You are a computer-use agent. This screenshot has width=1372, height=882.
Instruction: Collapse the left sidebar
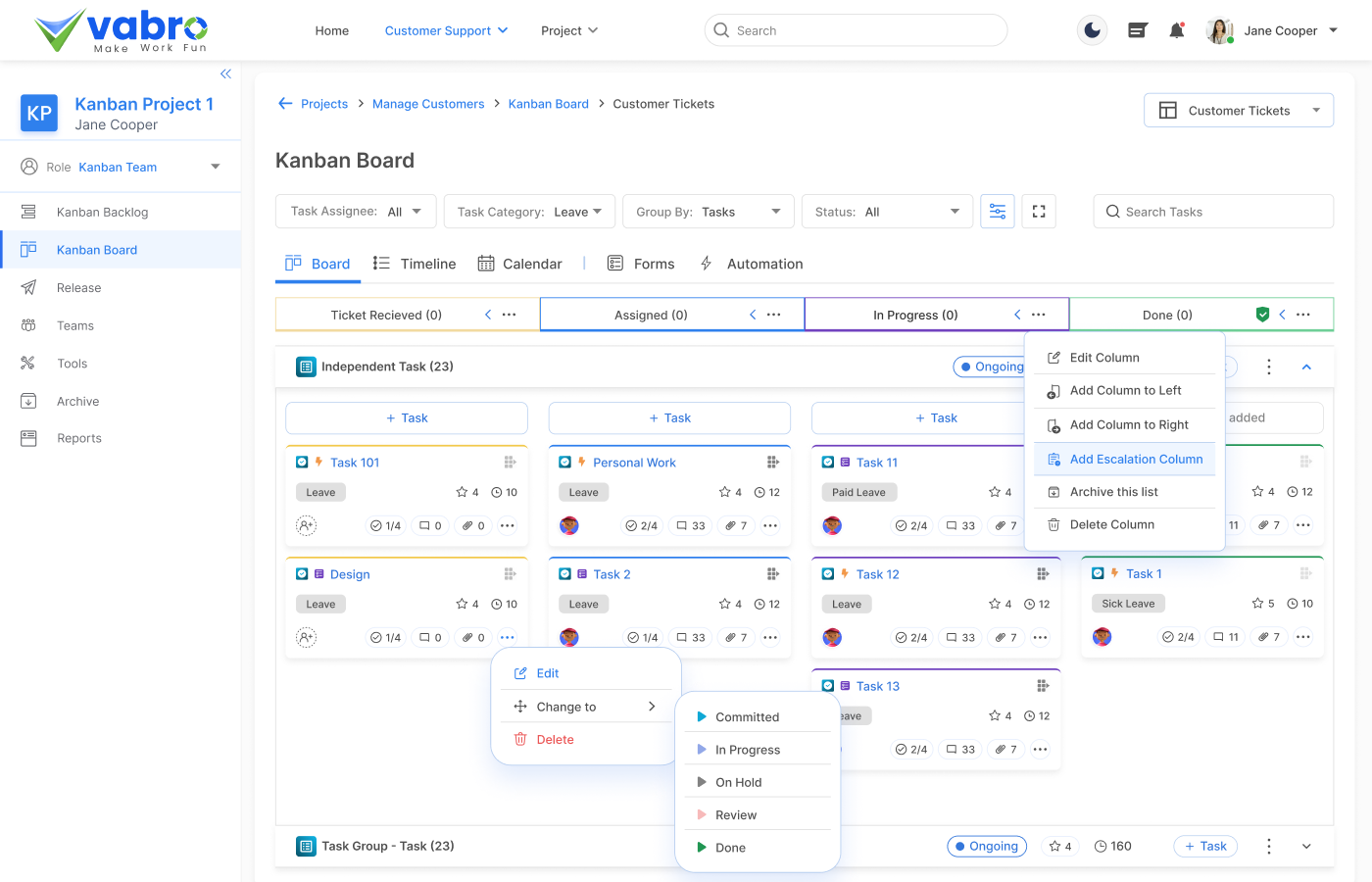point(225,73)
